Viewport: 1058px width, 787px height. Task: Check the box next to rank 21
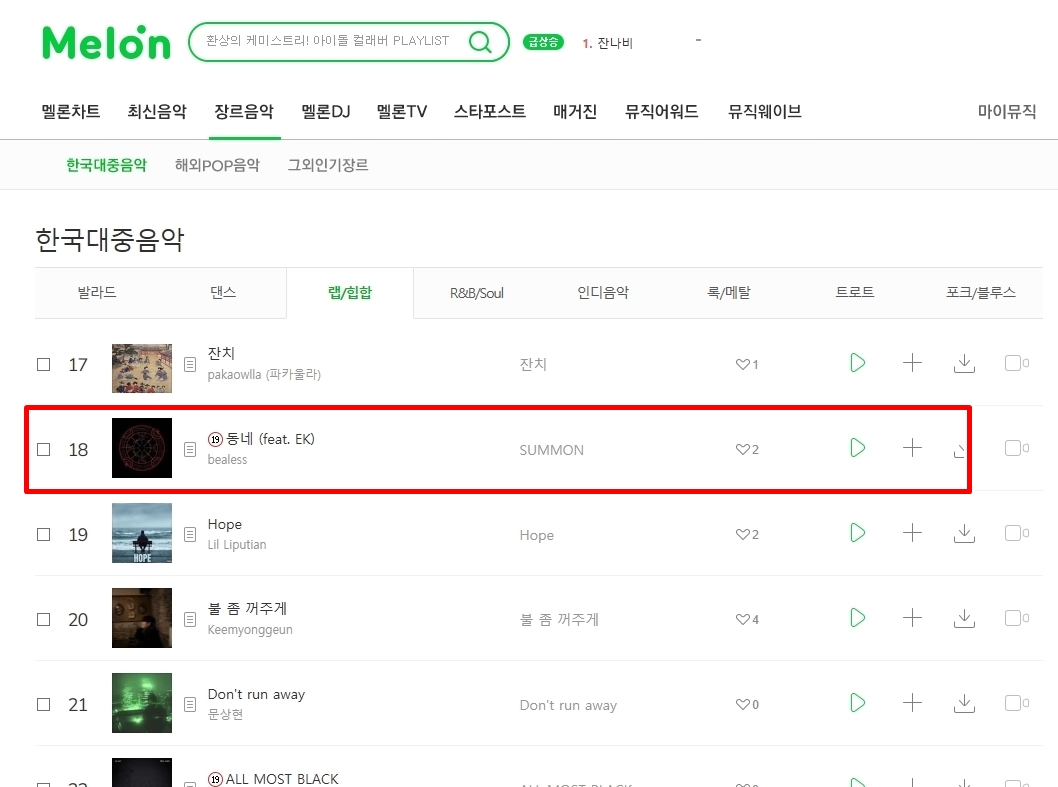tap(44, 705)
